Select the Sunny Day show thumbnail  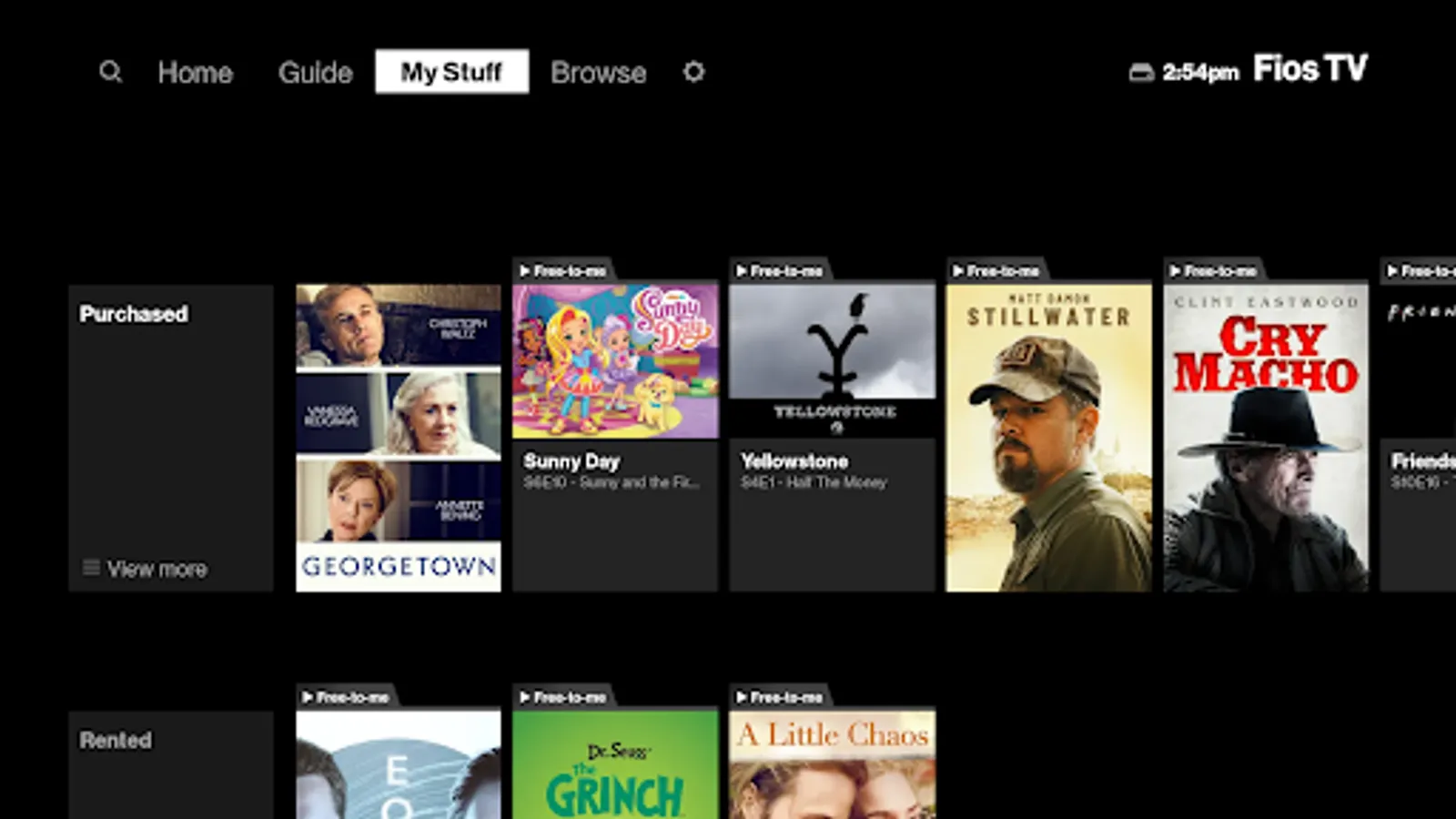pos(615,361)
